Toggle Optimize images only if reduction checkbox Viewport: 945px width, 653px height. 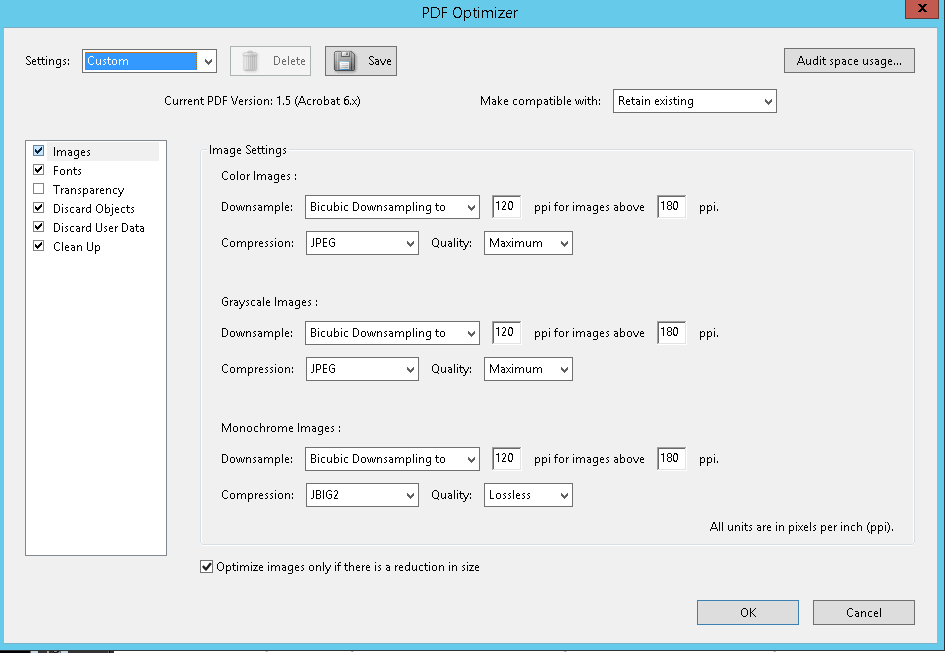pos(208,567)
